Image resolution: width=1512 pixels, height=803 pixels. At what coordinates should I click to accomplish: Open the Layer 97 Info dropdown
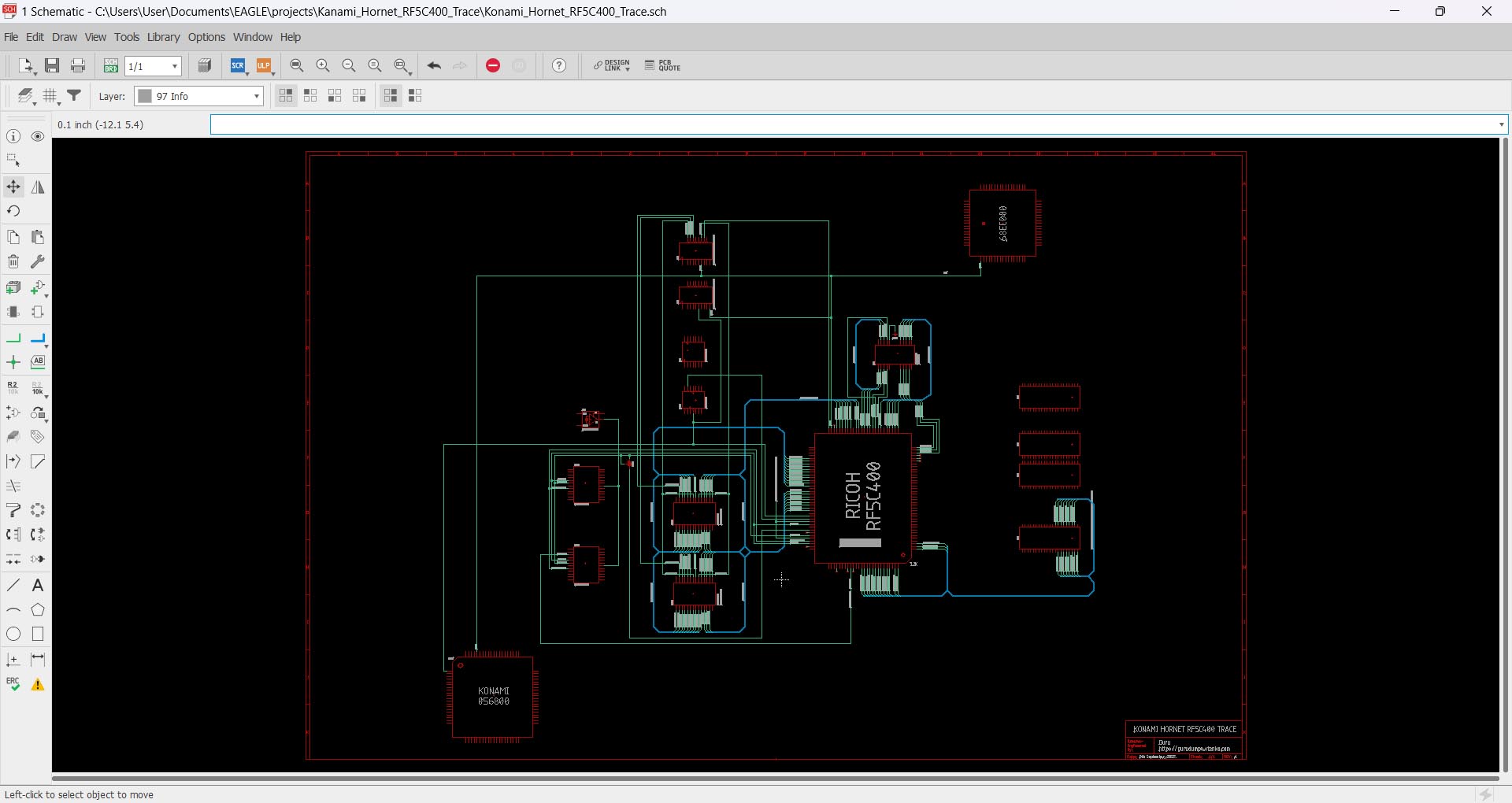tap(198, 96)
